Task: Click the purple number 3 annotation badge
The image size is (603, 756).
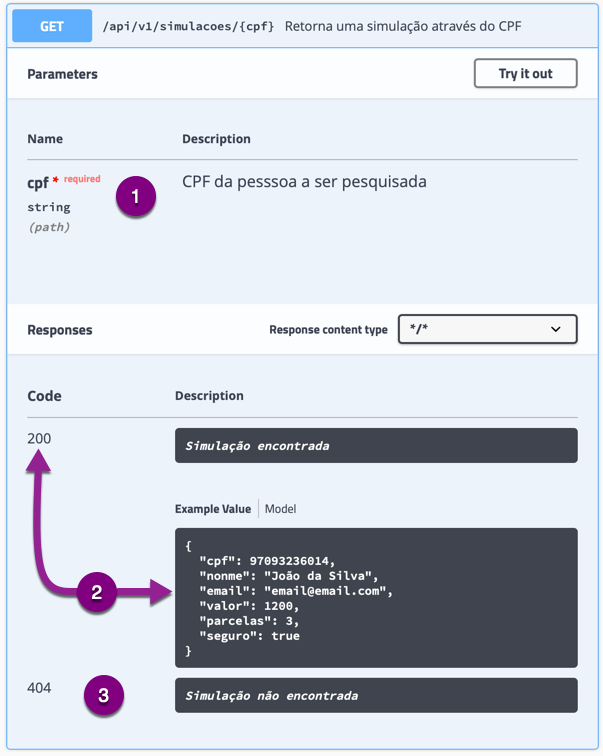Action: [104, 695]
